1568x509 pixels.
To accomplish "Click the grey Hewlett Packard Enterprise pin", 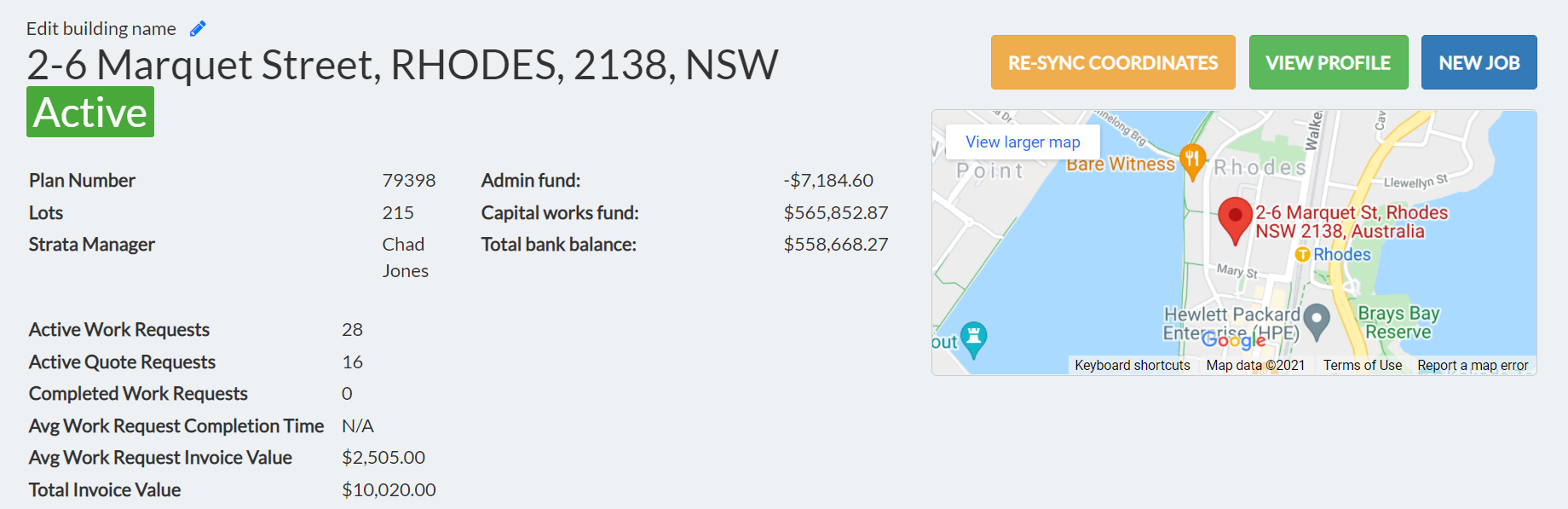I will coord(1317,319).
